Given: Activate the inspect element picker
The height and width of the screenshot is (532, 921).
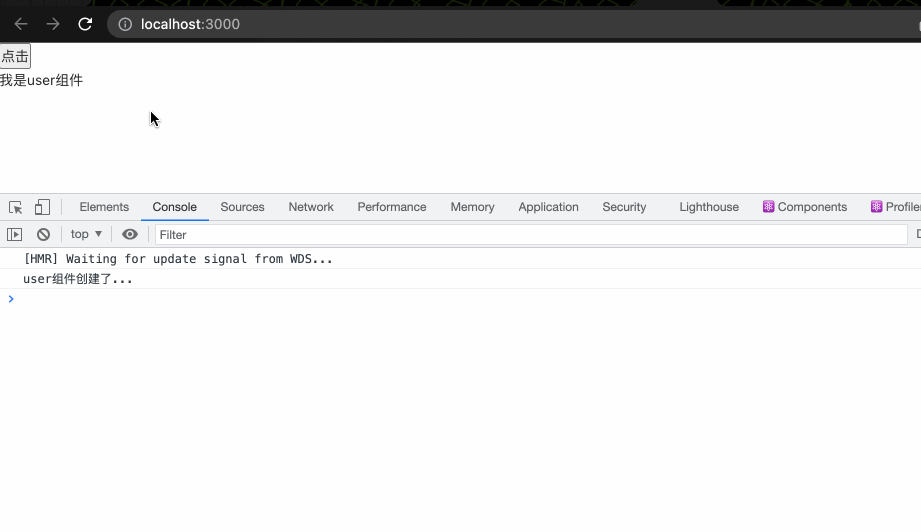Looking at the screenshot, I should 15,207.
